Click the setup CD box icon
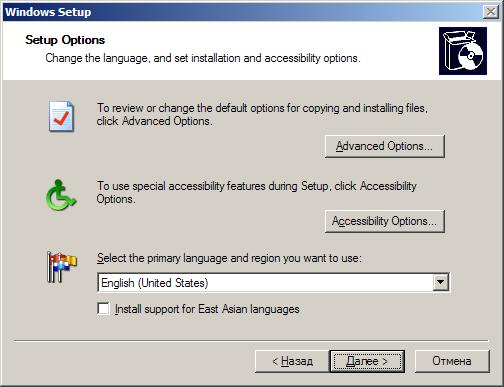 [x=463, y=51]
